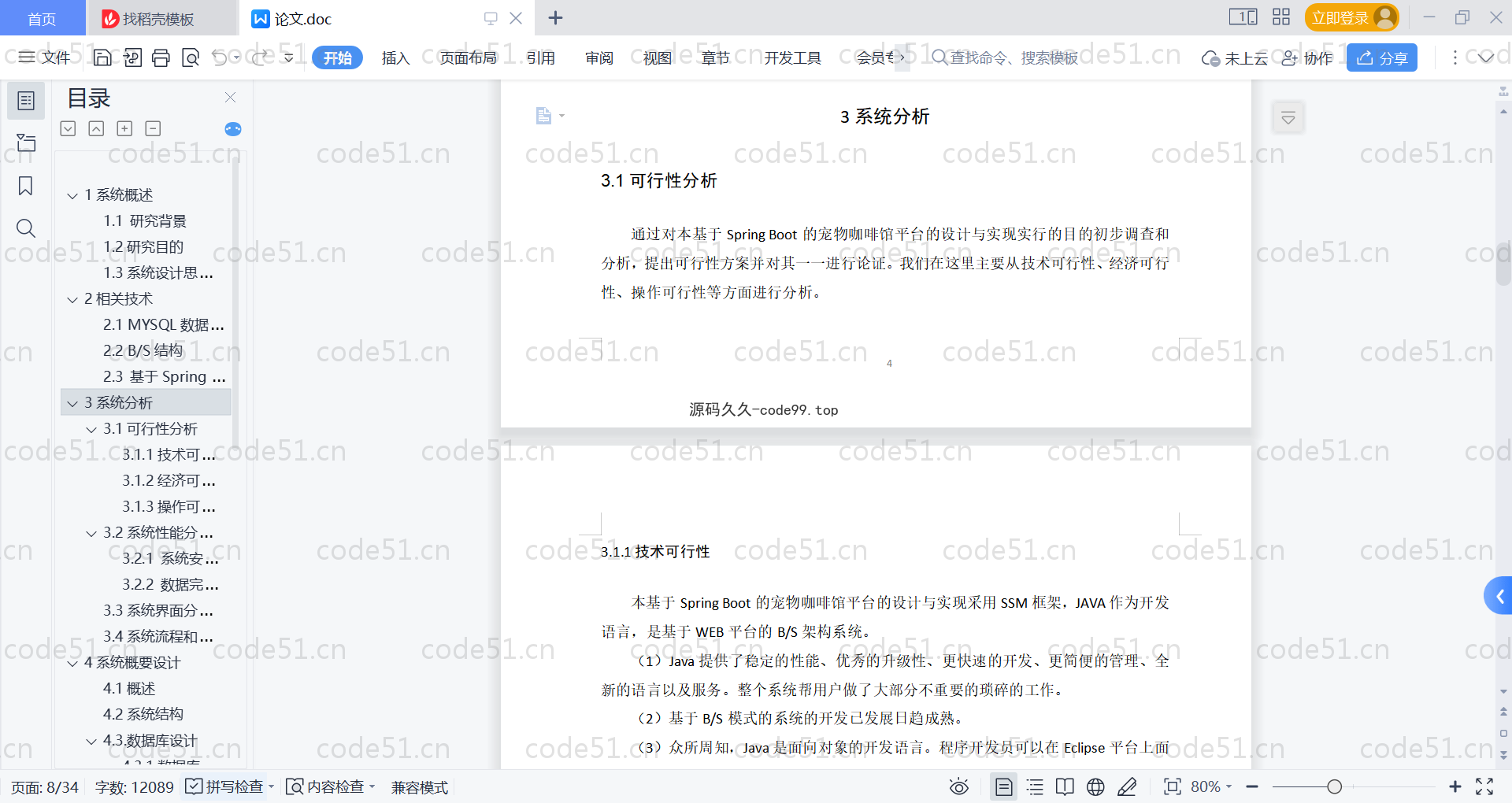Switch to web layout view
1512x803 pixels.
(x=1095, y=786)
